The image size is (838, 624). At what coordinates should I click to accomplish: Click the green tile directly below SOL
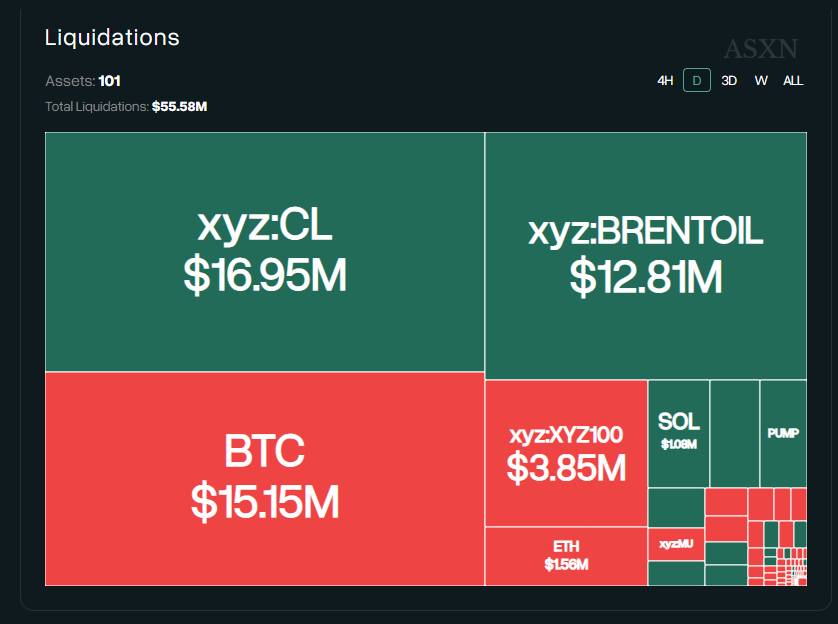coord(676,507)
